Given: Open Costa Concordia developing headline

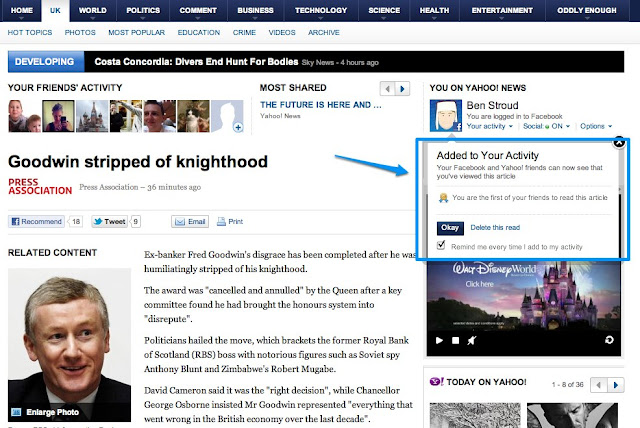Looking at the screenshot, I should click(196, 62).
